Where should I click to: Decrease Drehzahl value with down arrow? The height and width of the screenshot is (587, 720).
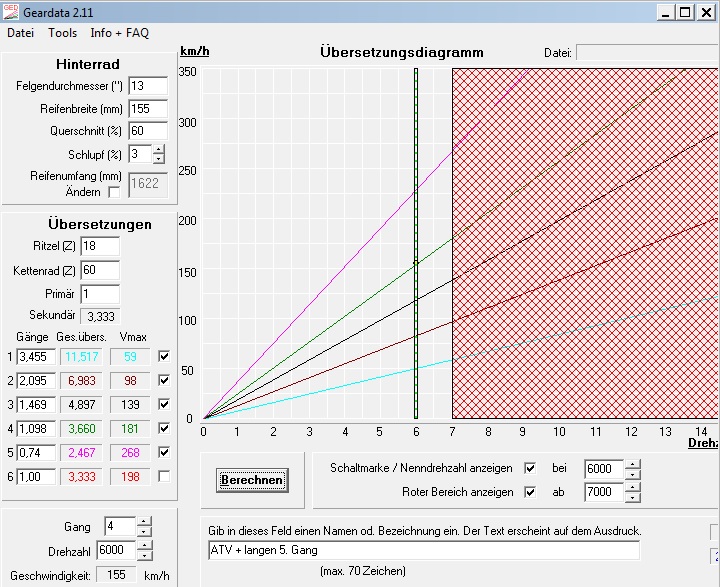pyautogui.click(x=144, y=555)
